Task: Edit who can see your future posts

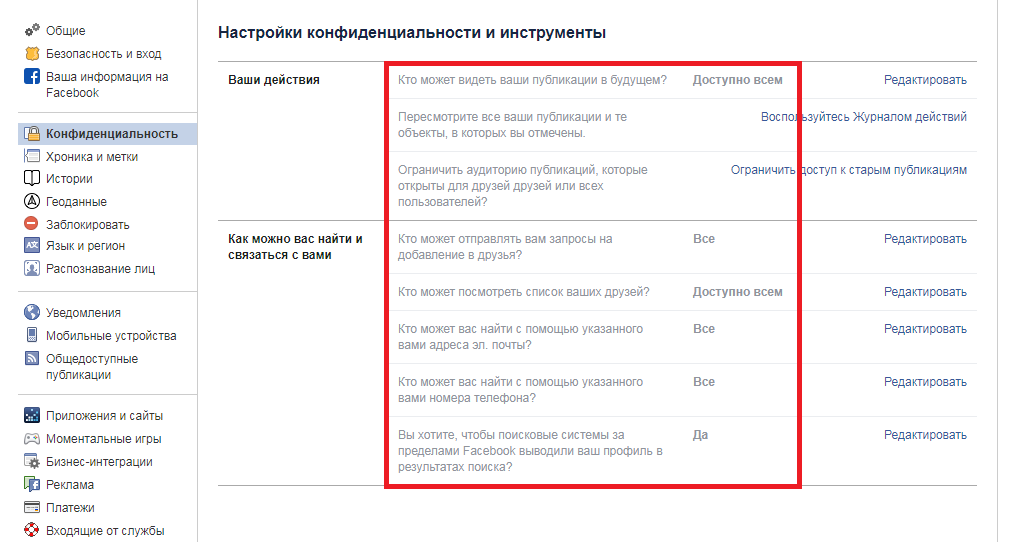Action: [925, 80]
